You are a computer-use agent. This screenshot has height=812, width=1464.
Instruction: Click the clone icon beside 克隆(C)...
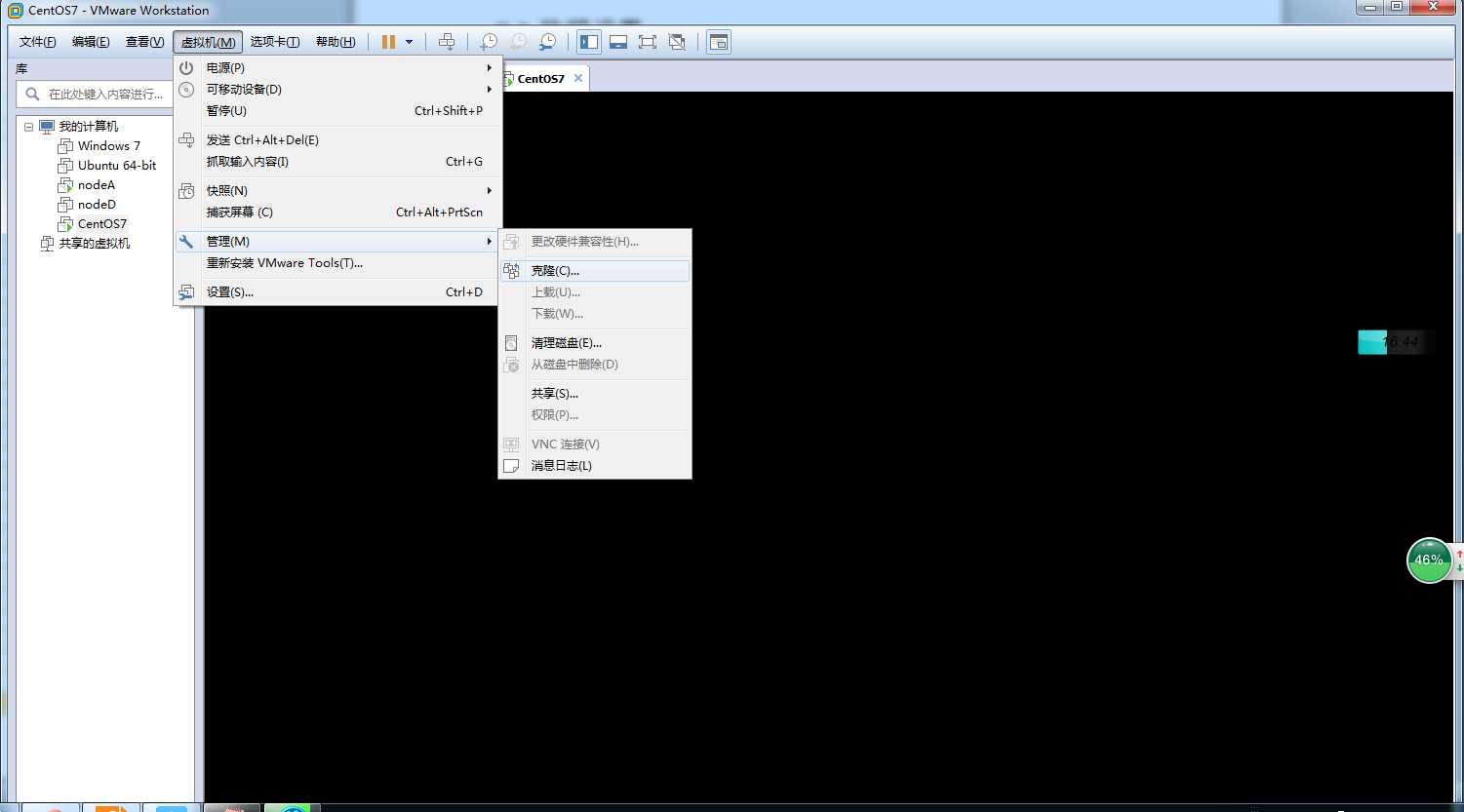(511, 271)
